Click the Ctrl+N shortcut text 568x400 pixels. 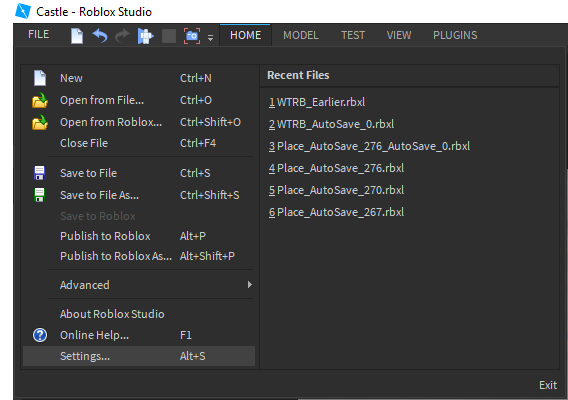click(196, 78)
